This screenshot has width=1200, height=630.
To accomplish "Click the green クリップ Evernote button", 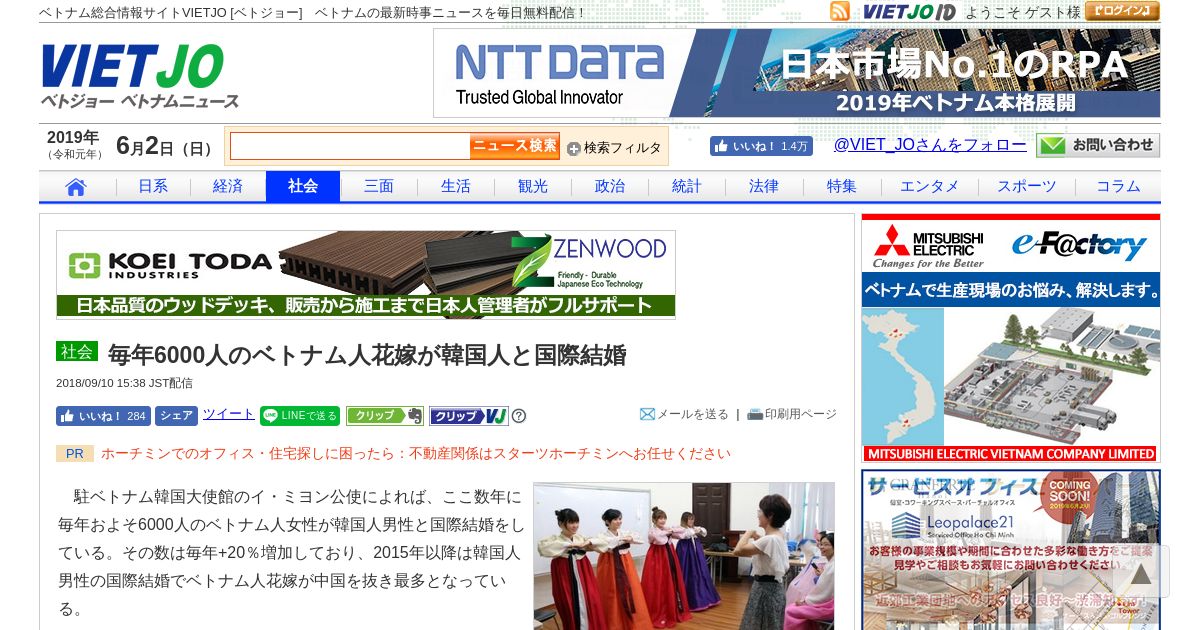I will coord(385,416).
